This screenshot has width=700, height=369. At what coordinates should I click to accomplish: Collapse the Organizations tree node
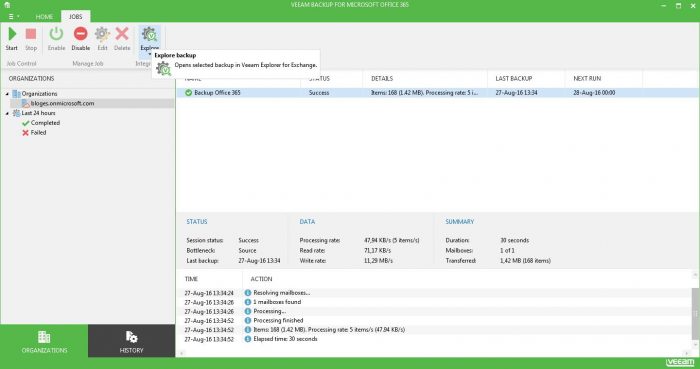coord(7,94)
